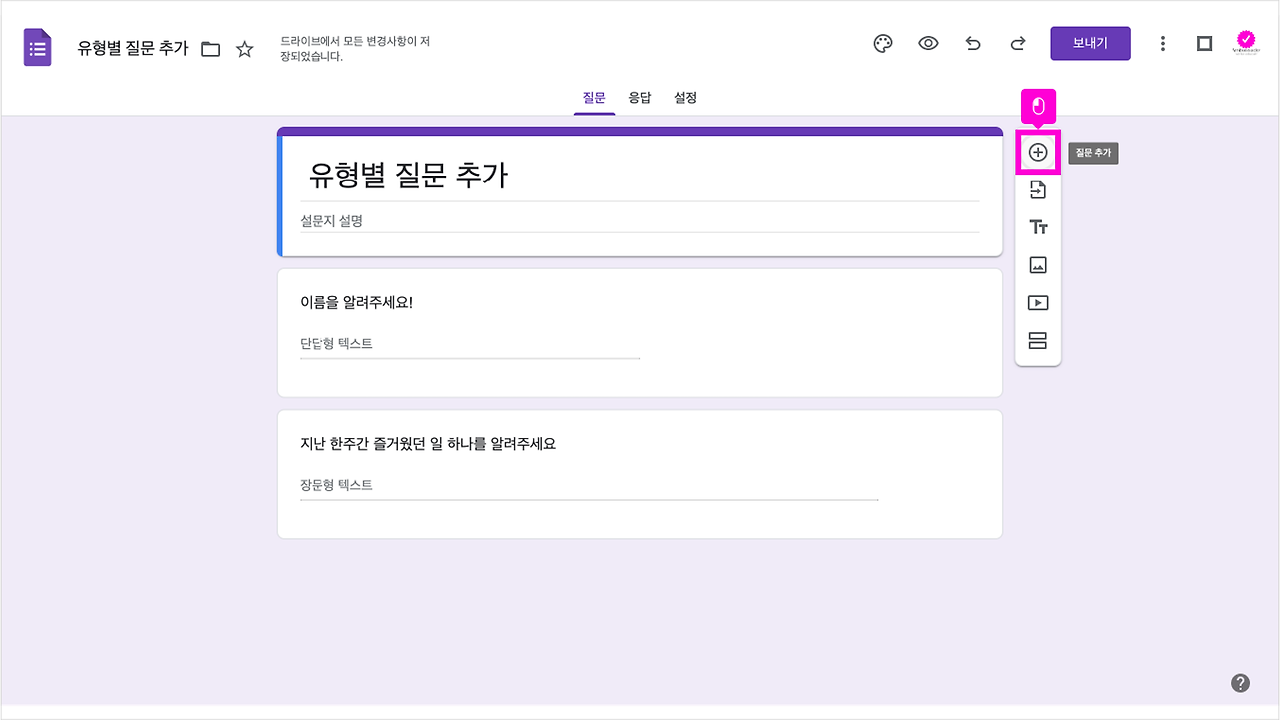Open your Google account avatar
This screenshot has height=720, width=1280.
(1246, 43)
